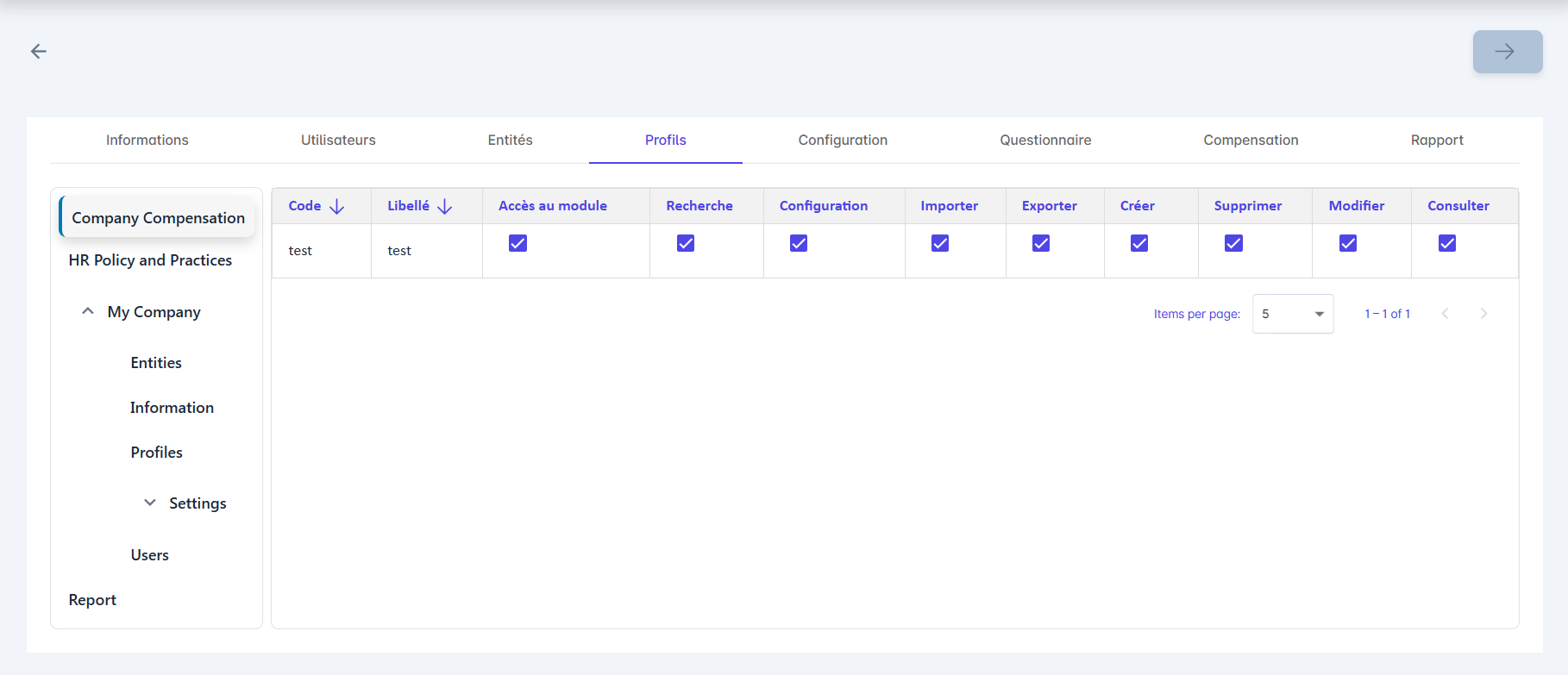Toggle the Consulter checkbox
This screenshot has height=675, width=1568.
(1446, 243)
